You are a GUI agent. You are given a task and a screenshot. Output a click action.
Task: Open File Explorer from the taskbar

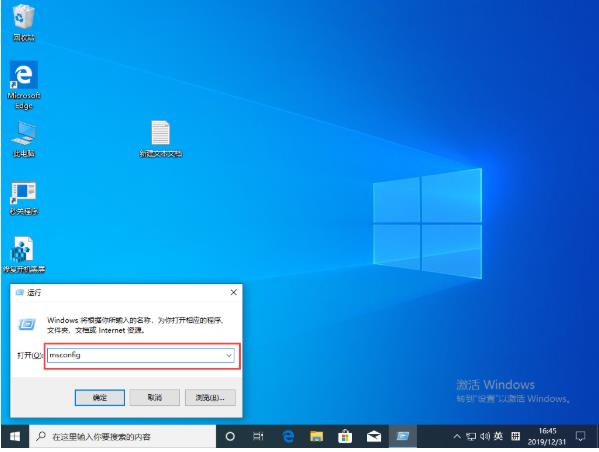coord(316,436)
